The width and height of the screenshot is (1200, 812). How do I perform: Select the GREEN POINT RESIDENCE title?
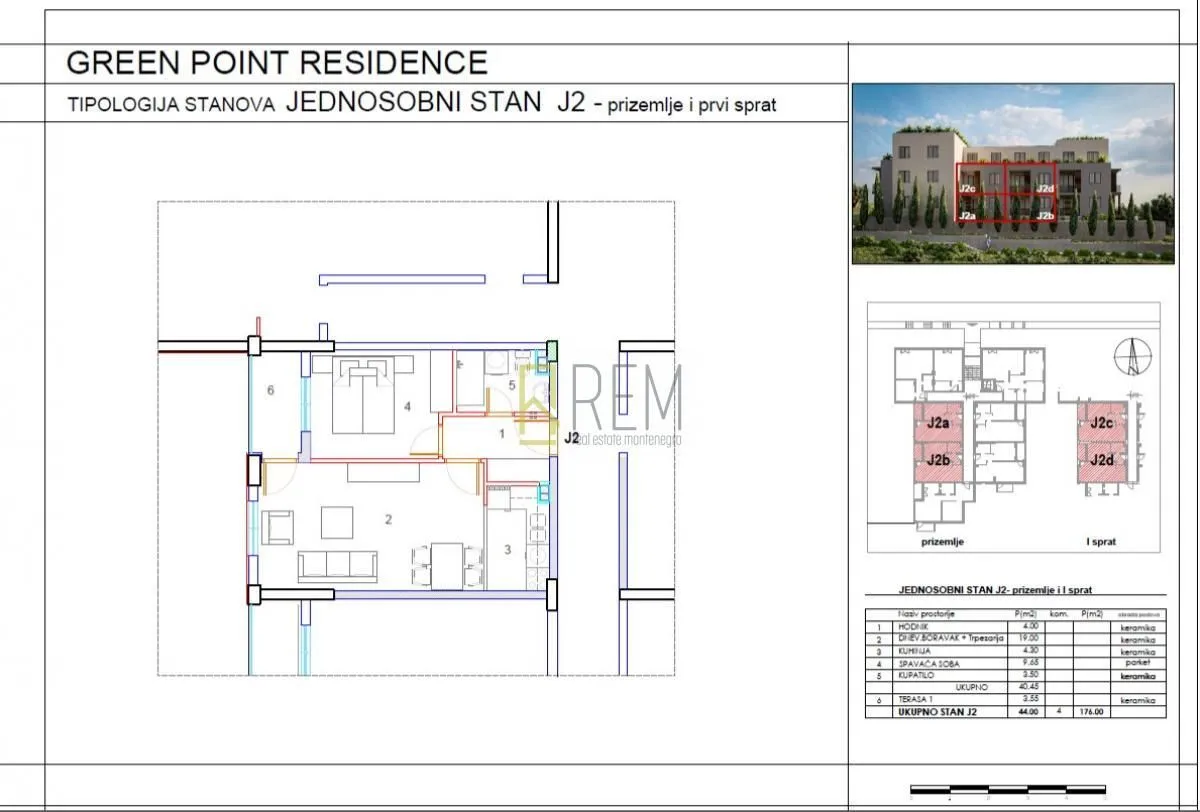pos(277,62)
